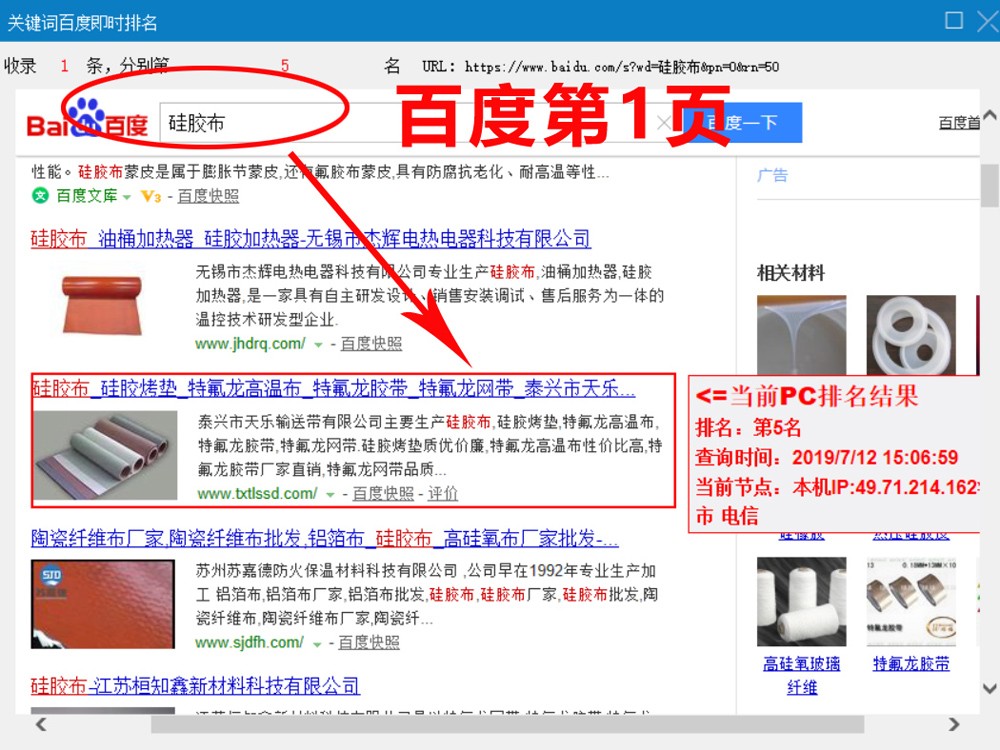Click the Baidu logo
The height and width of the screenshot is (750, 1000).
click(87, 119)
